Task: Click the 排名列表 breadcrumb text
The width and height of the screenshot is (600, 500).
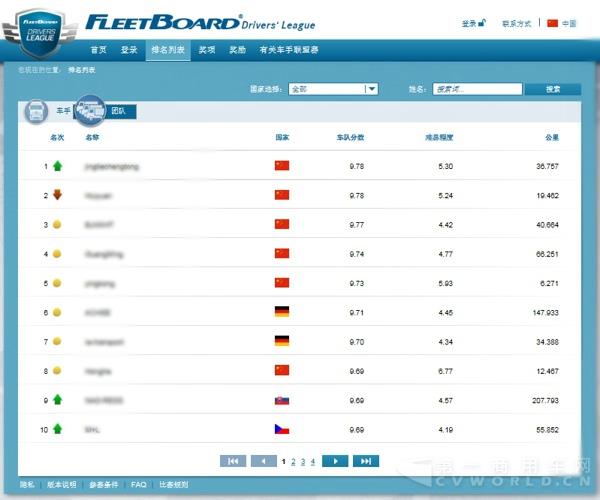Action: (x=82, y=70)
